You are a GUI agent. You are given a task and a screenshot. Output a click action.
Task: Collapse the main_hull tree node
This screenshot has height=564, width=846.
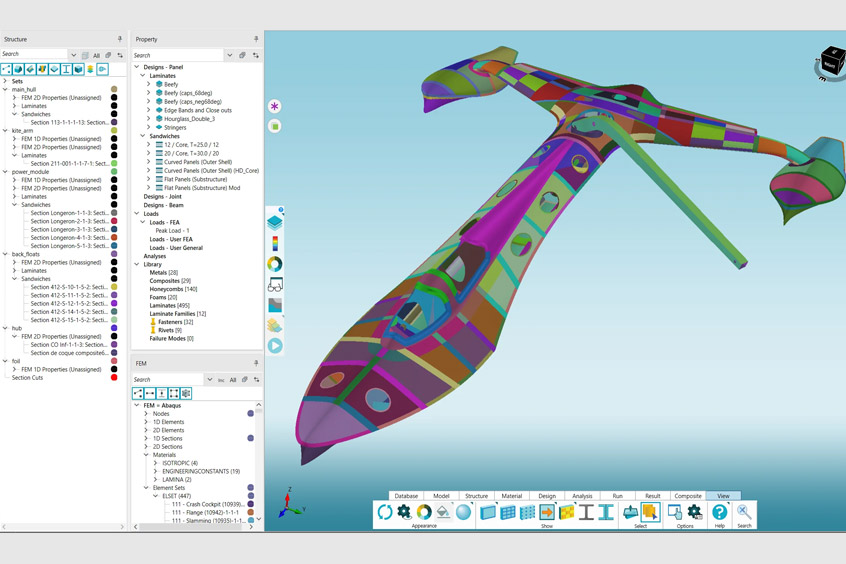5,90
